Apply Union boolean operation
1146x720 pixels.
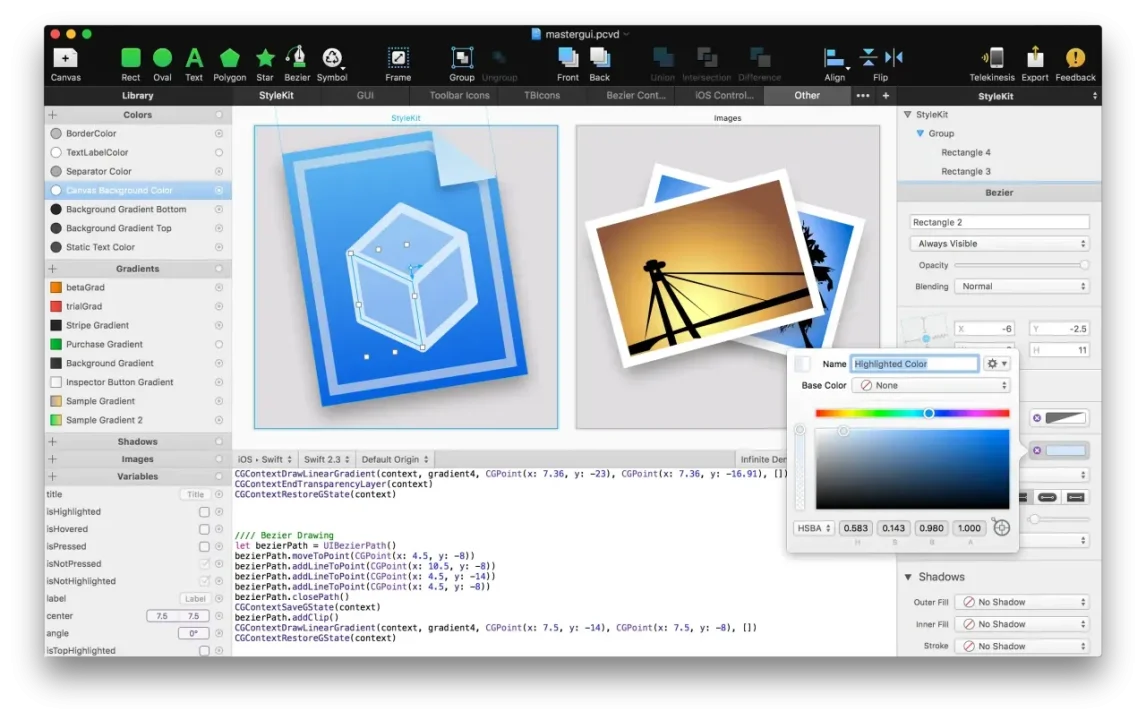pos(663,64)
